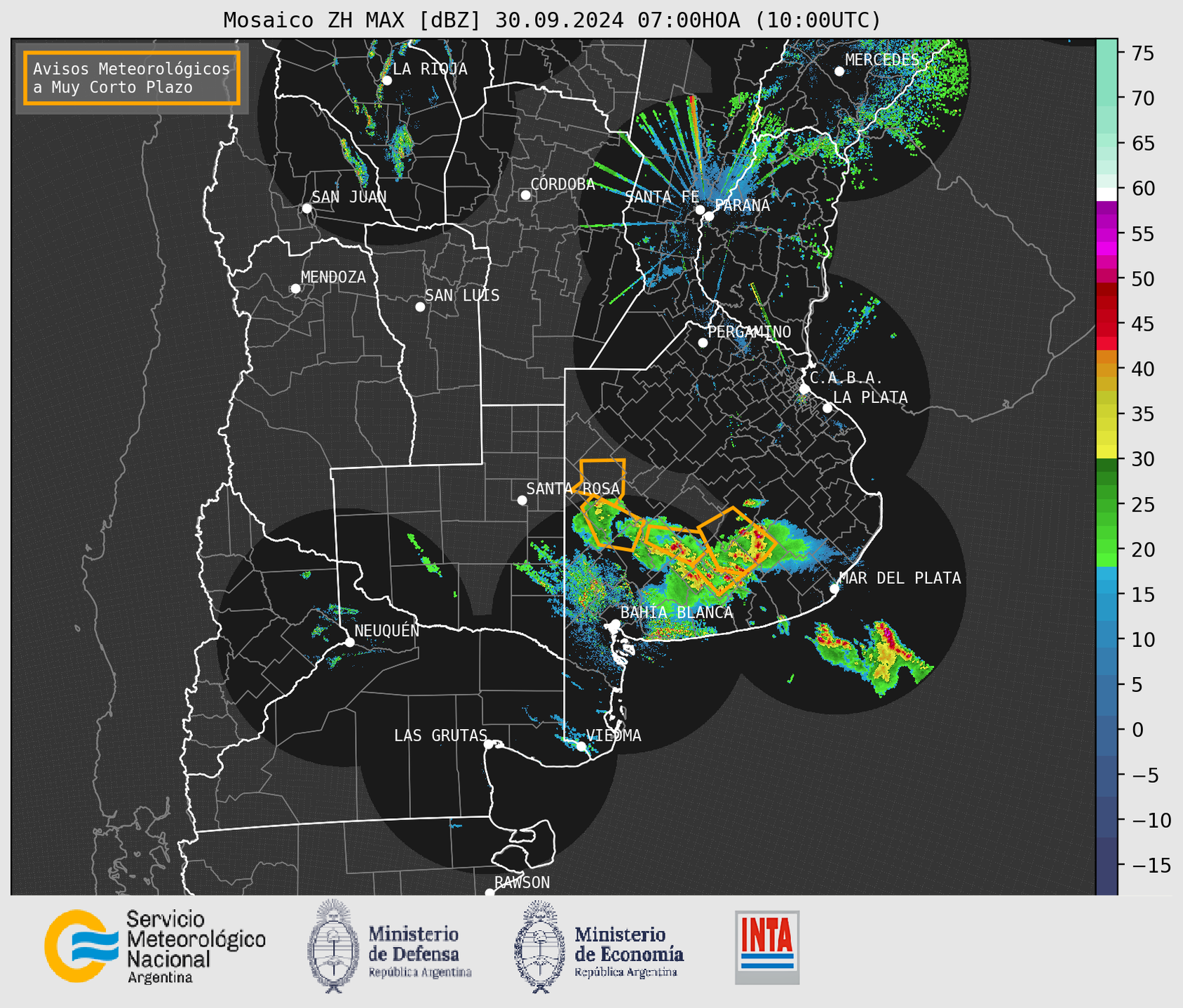This screenshot has width=1183, height=1008.
Task: Select the C.A.B.A. city label
Action: tap(846, 379)
